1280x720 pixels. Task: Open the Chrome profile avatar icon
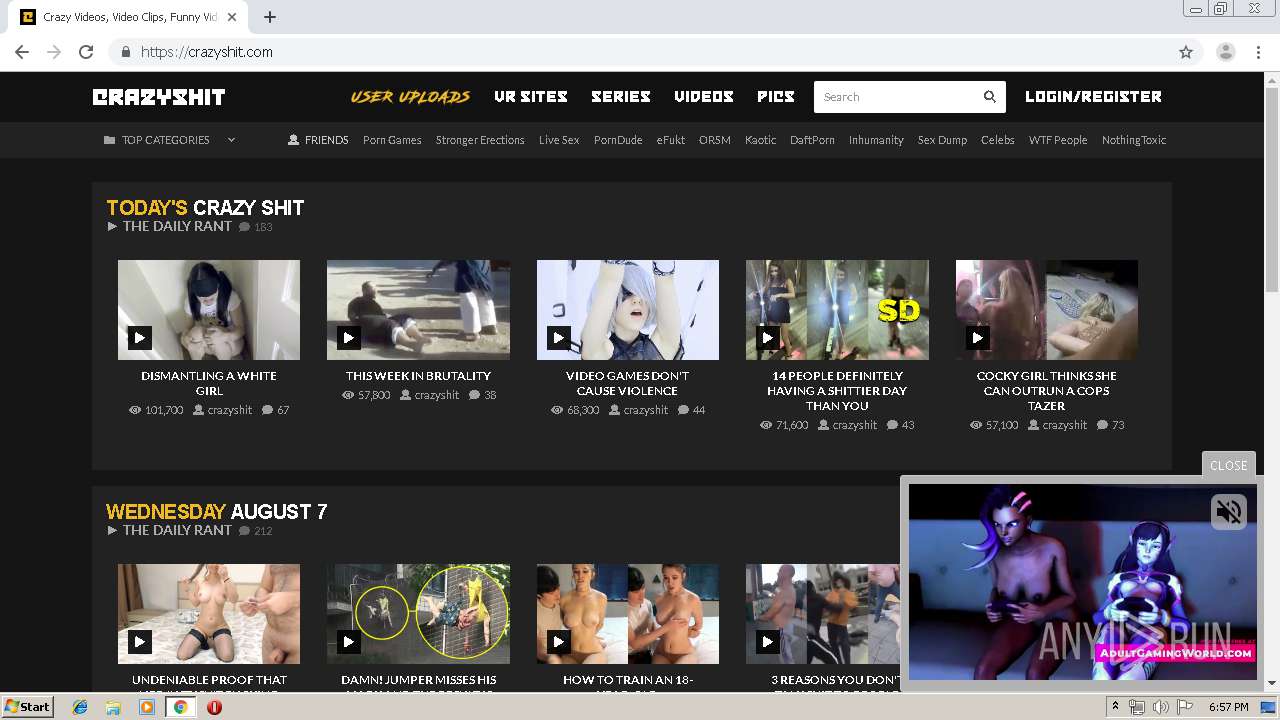(x=1226, y=52)
